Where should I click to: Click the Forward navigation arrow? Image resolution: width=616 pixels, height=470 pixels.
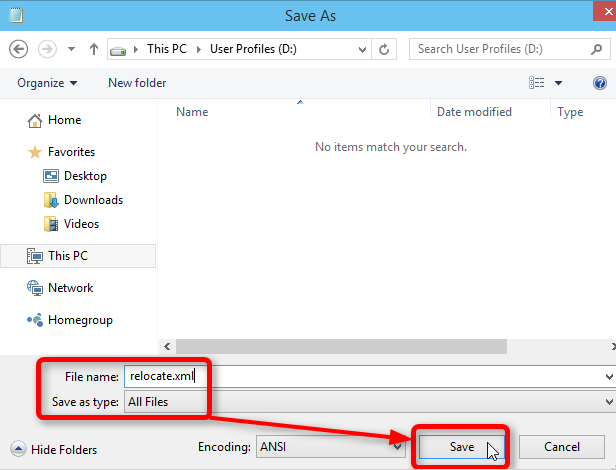click(x=47, y=48)
